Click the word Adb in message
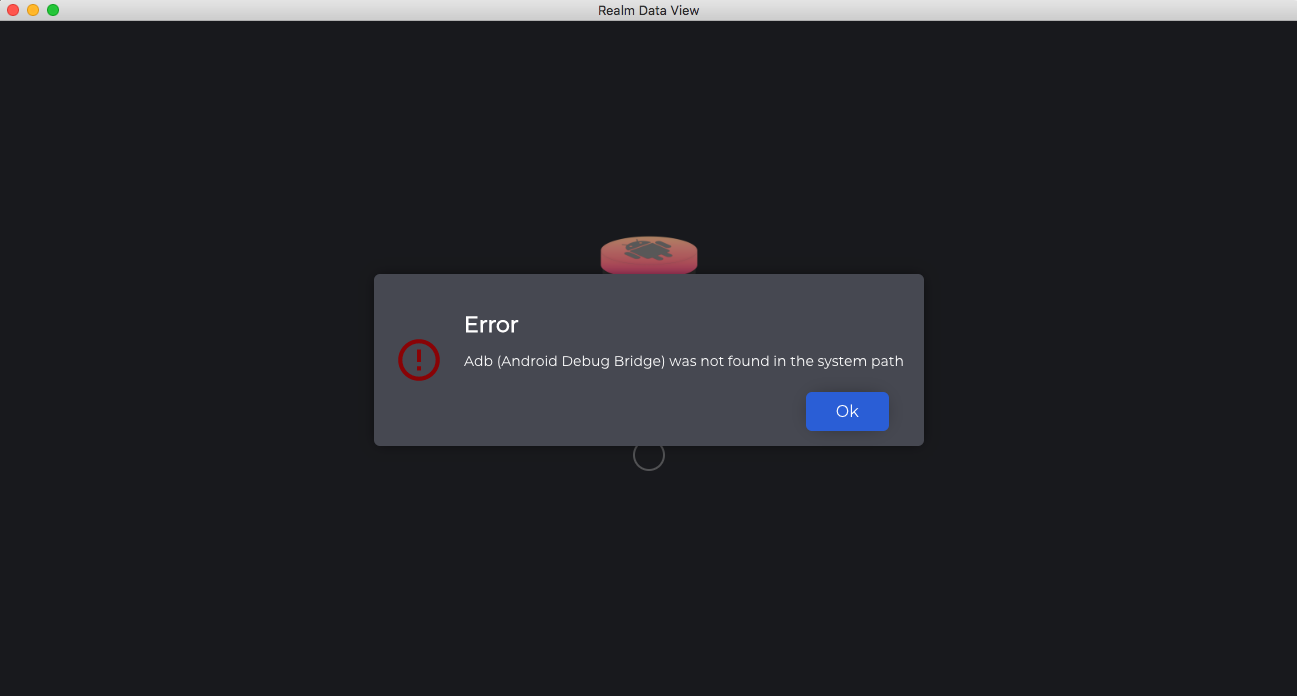 [478, 361]
